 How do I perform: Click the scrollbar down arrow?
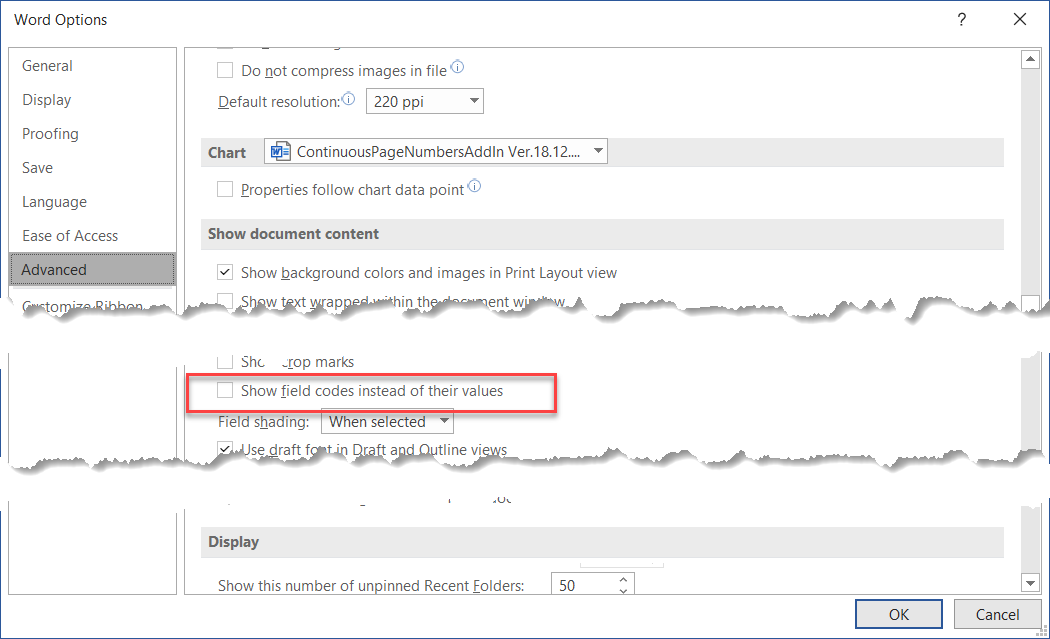tap(1032, 583)
